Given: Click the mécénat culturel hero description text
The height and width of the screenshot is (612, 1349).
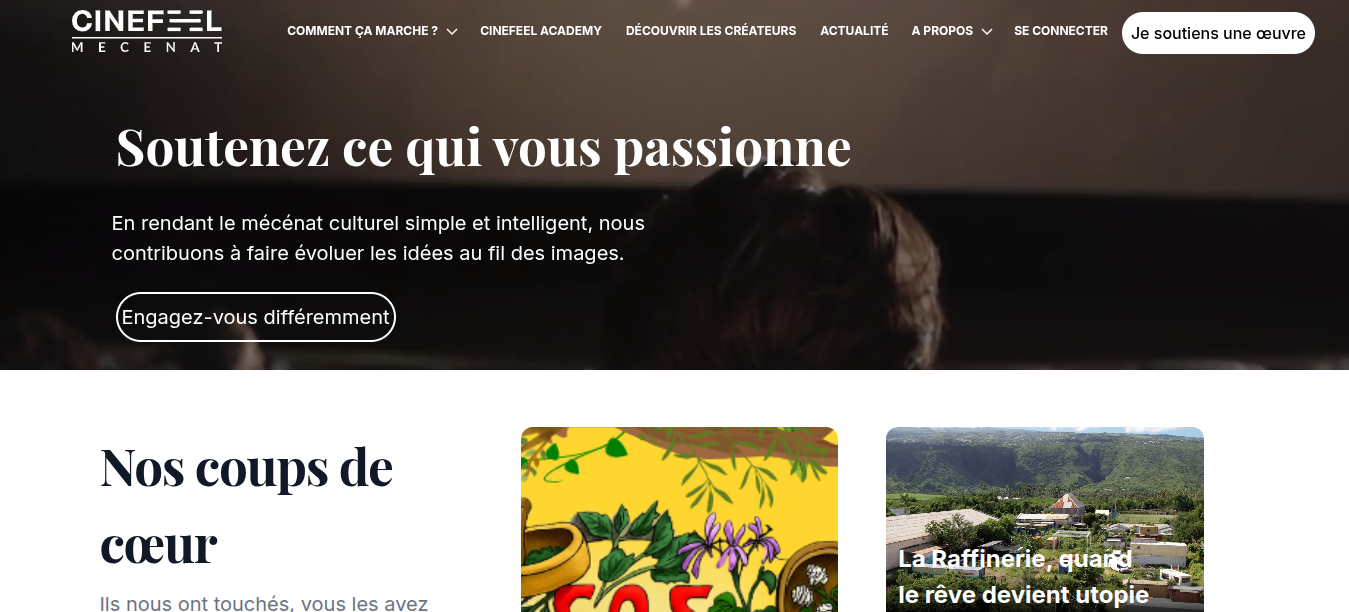Looking at the screenshot, I should click(378, 238).
